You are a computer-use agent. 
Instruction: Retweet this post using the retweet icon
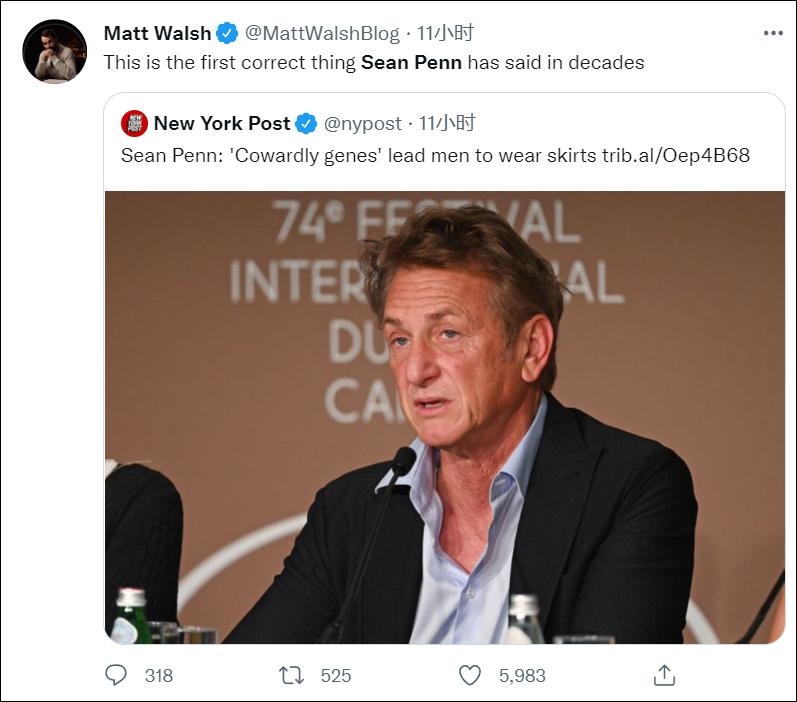point(291,675)
